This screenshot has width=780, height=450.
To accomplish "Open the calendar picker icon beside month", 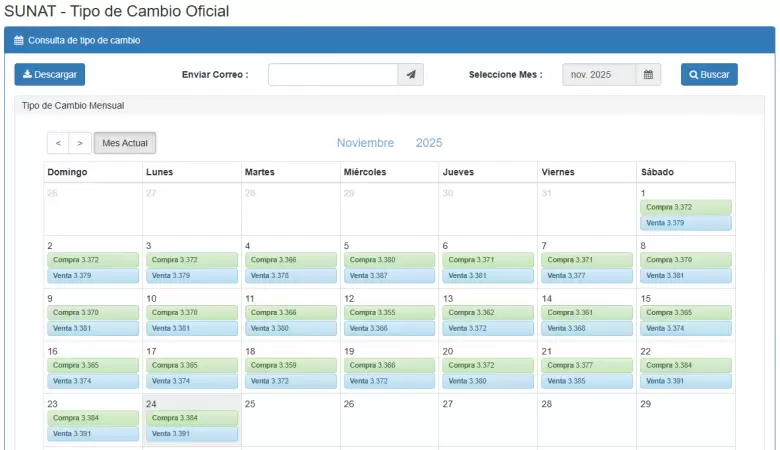I will coord(648,75).
